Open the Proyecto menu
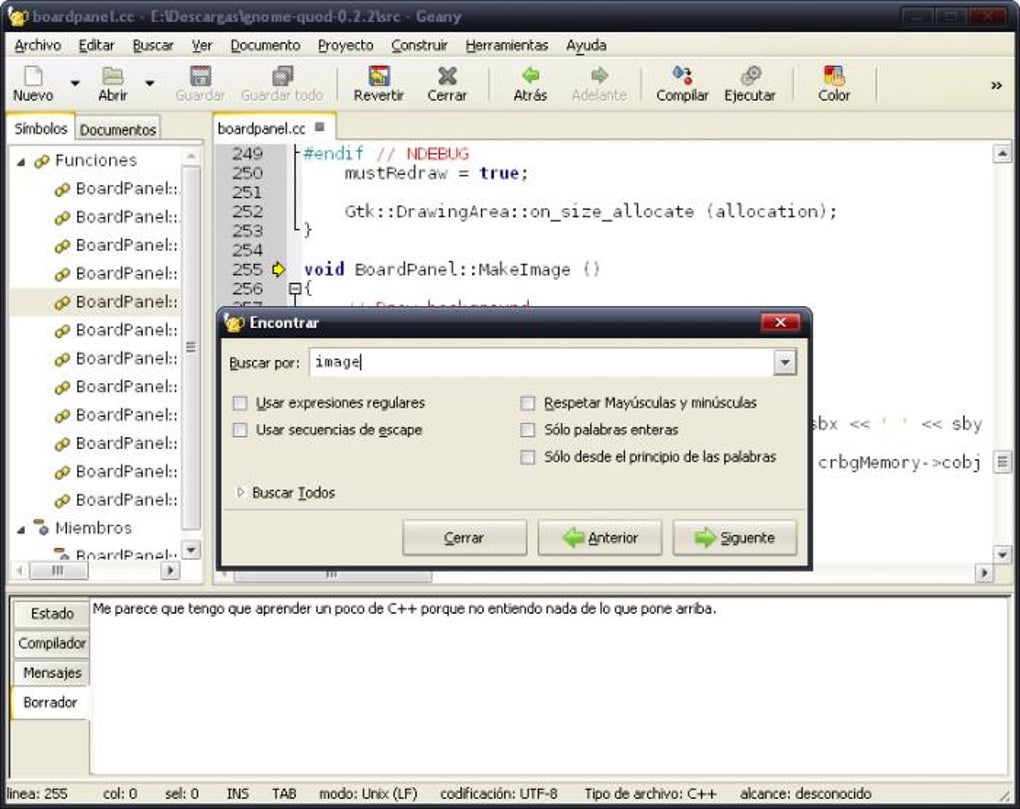The height and width of the screenshot is (809, 1020). pyautogui.click(x=345, y=46)
